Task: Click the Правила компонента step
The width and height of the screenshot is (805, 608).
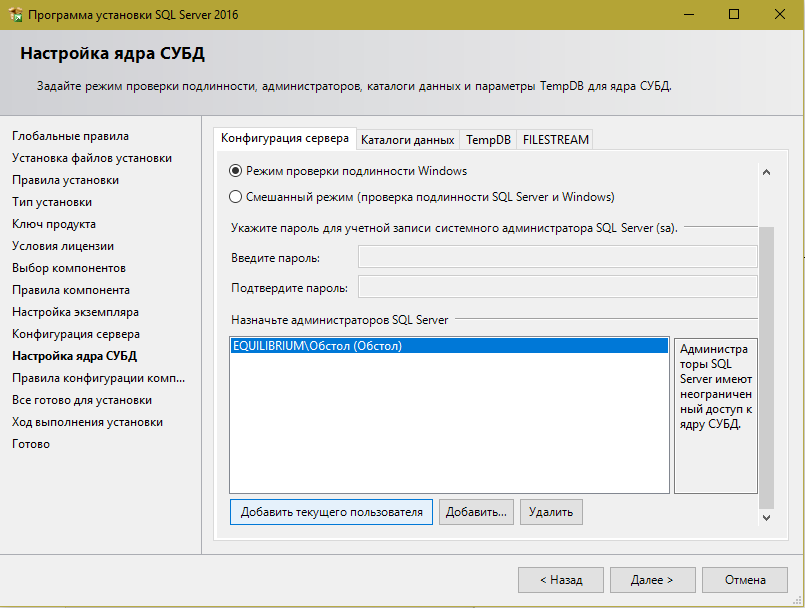Action: click(71, 290)
